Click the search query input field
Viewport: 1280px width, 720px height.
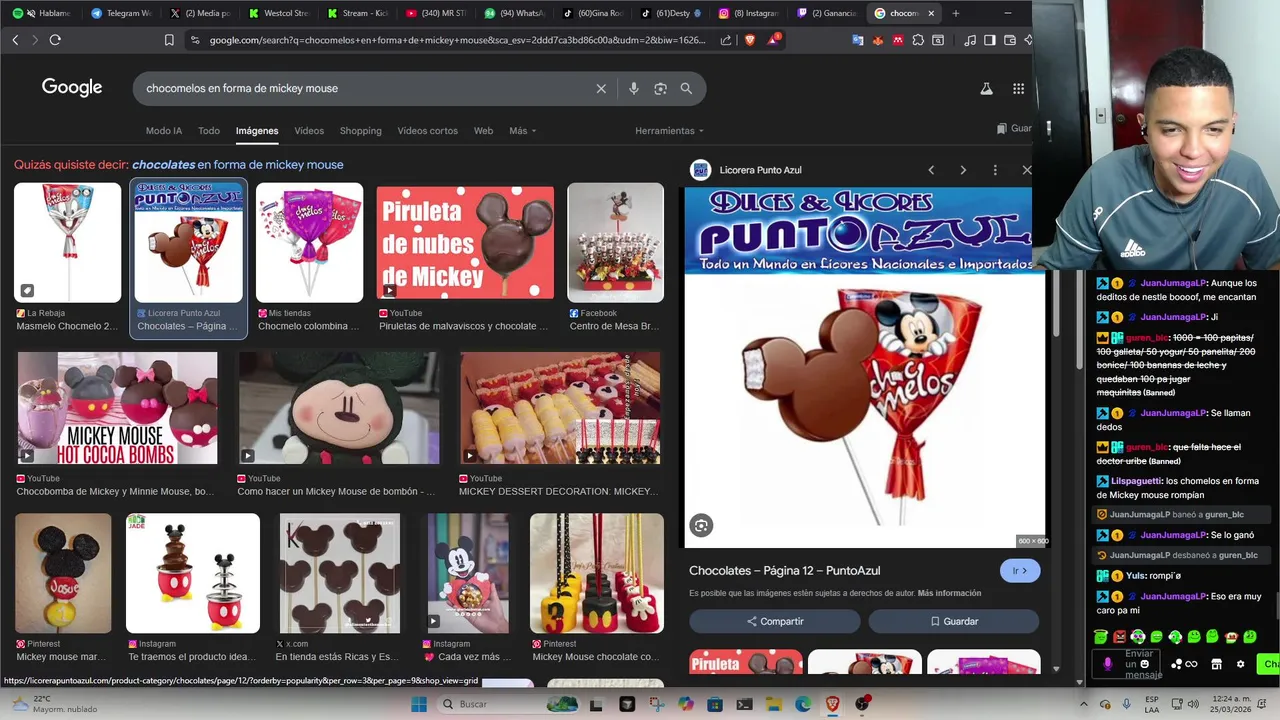click(x=365, y=88)
